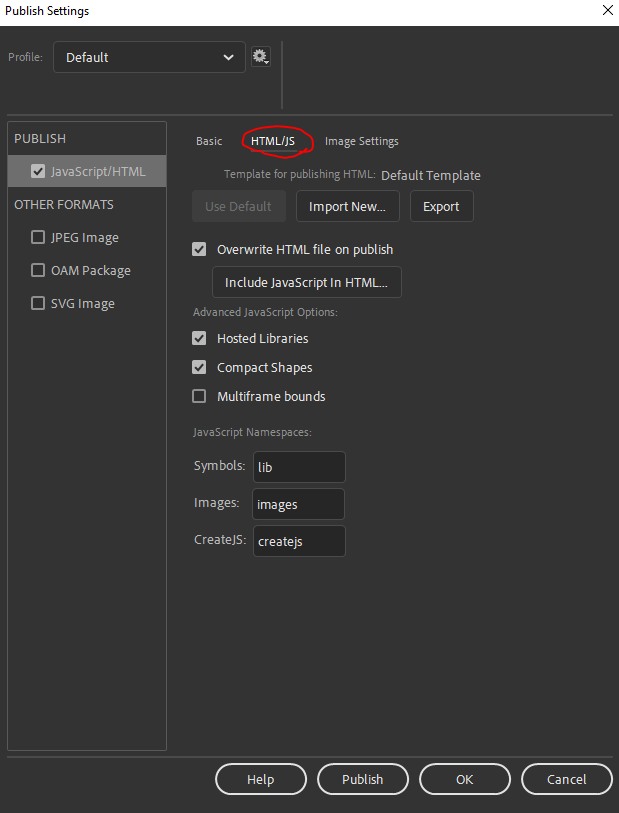Switch to the Basic tab
619x813 pixels.
point(209,142)
